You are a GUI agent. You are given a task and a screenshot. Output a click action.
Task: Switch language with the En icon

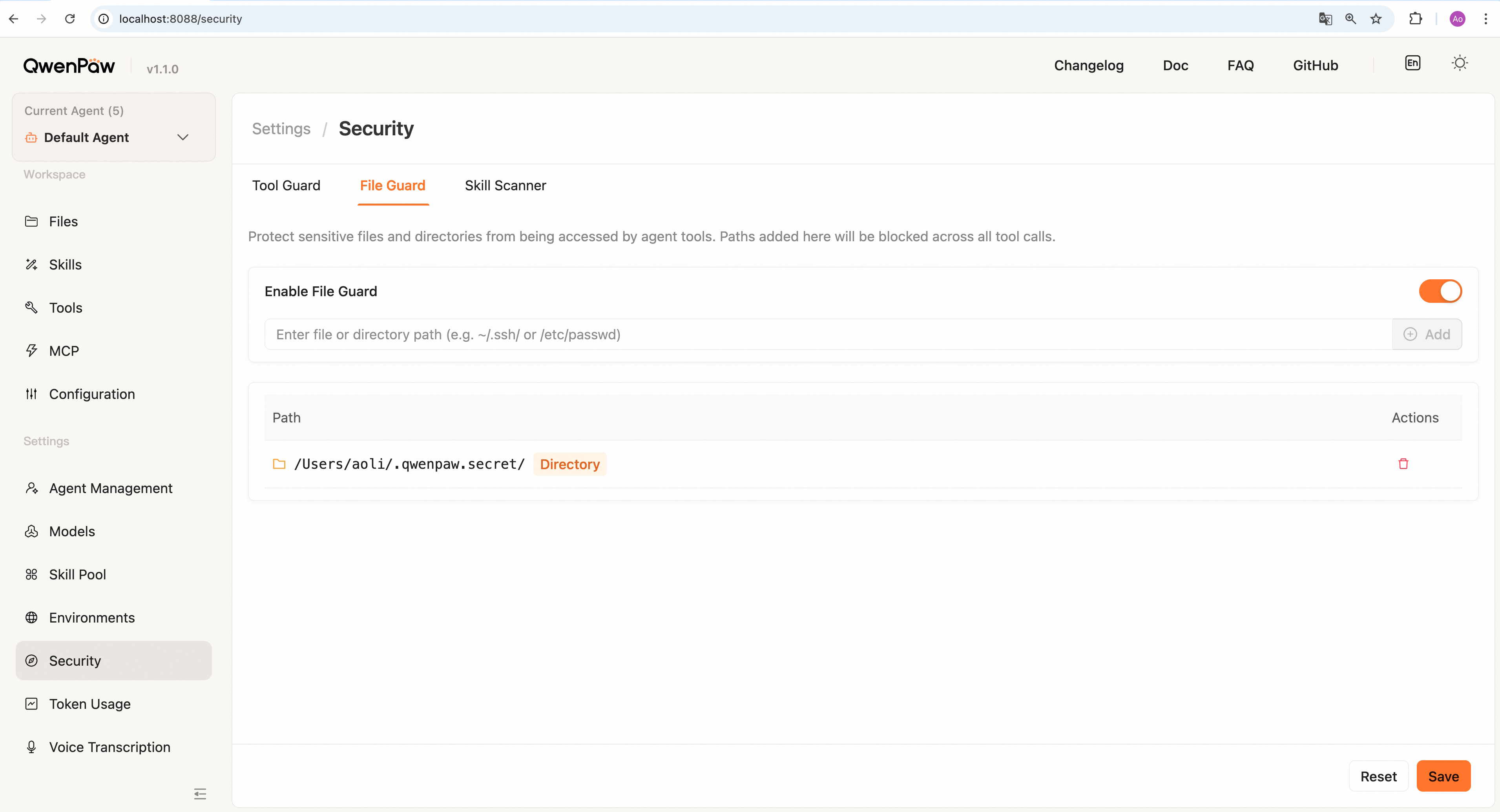[x=1412, y=64]
